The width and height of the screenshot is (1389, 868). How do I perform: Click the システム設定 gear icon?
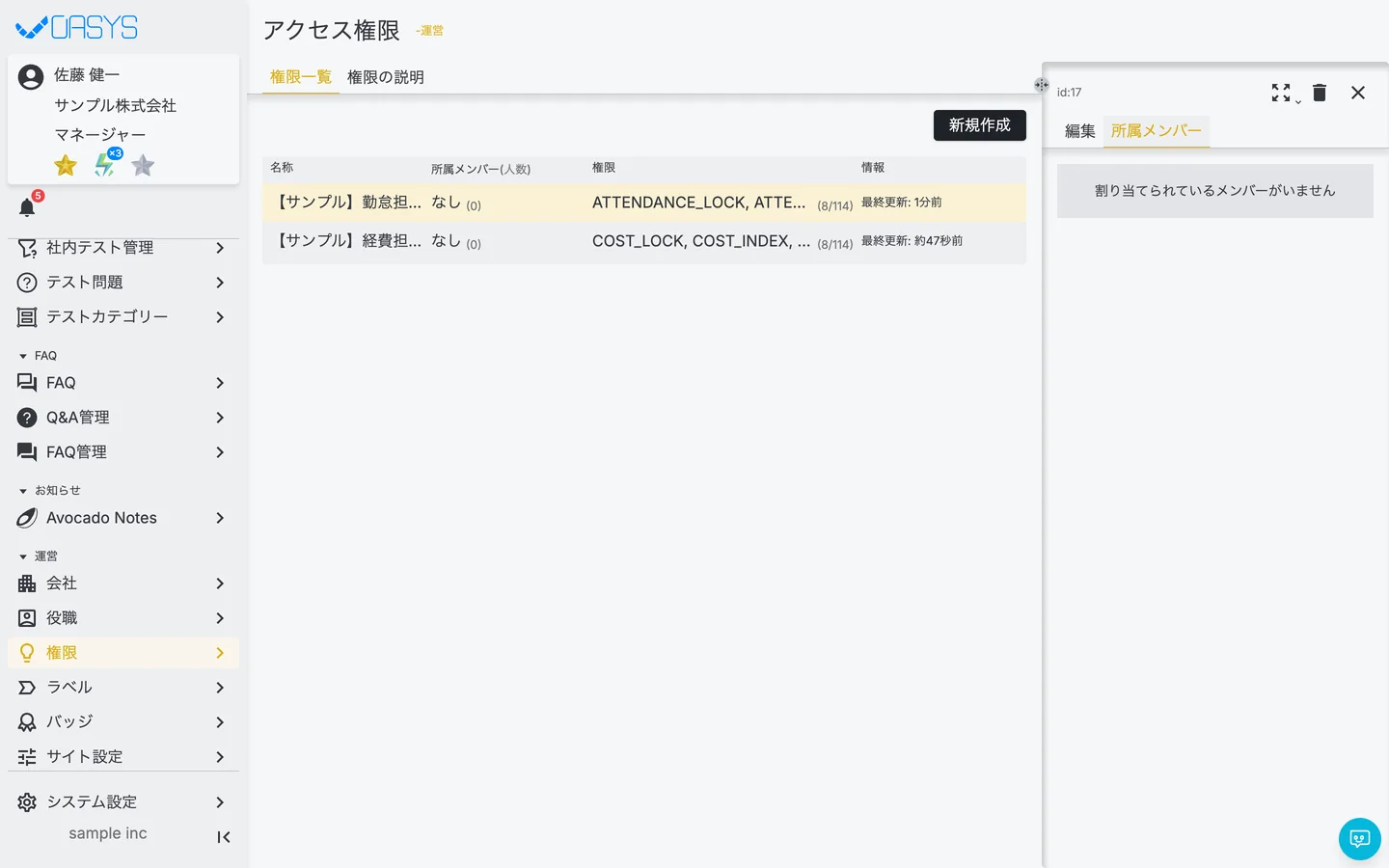pyautogui.click(x=27, y=802)
